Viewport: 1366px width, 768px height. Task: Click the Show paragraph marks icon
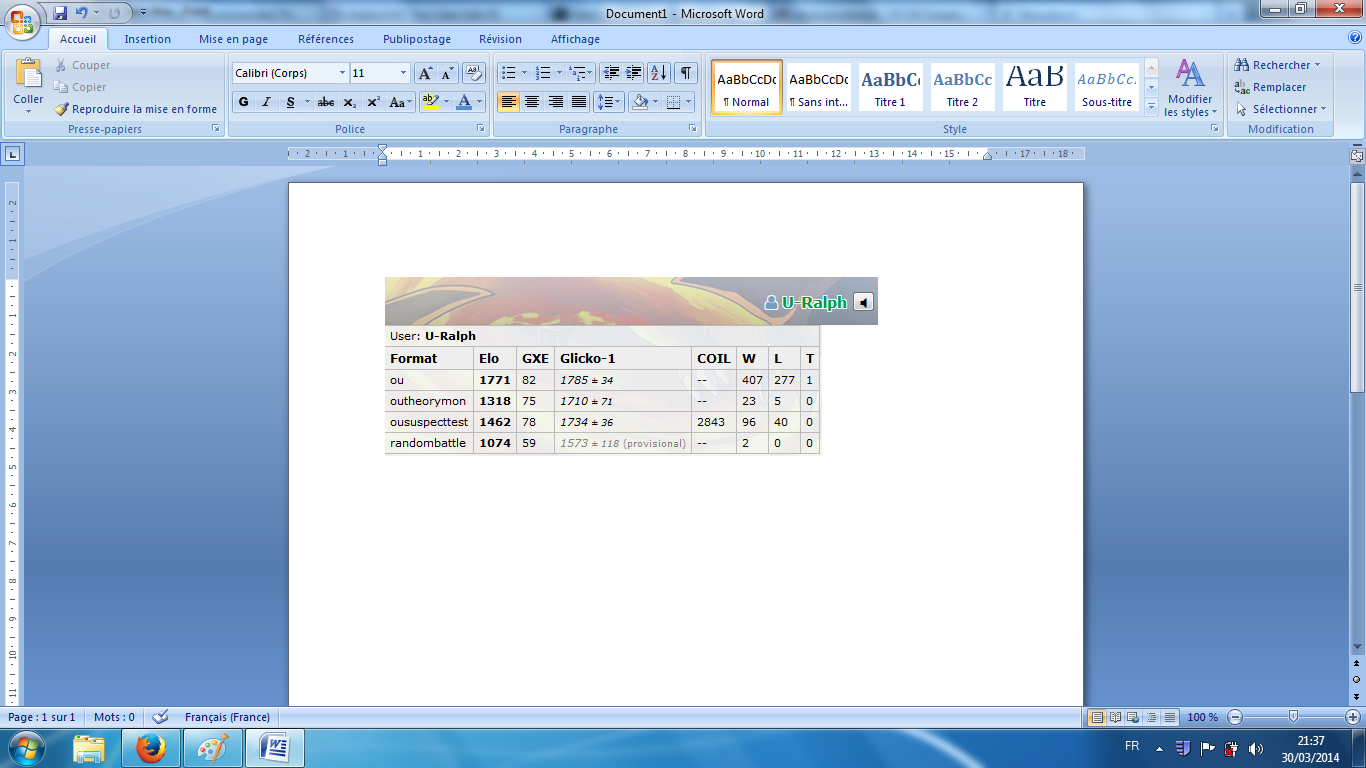pyautogui.click(x=685, y=73)
